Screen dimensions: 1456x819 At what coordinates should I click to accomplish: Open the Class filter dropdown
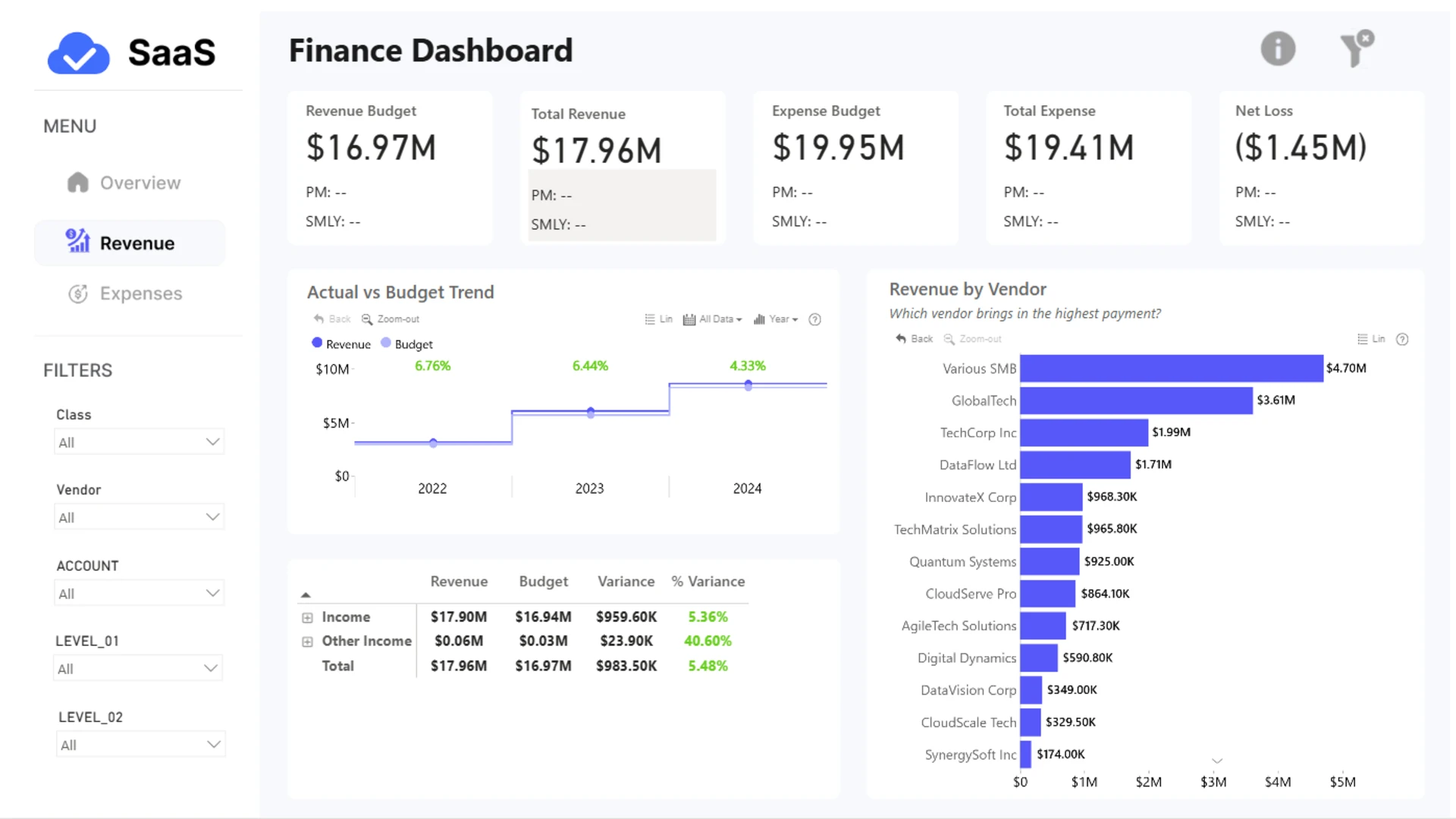pos(140,442)
